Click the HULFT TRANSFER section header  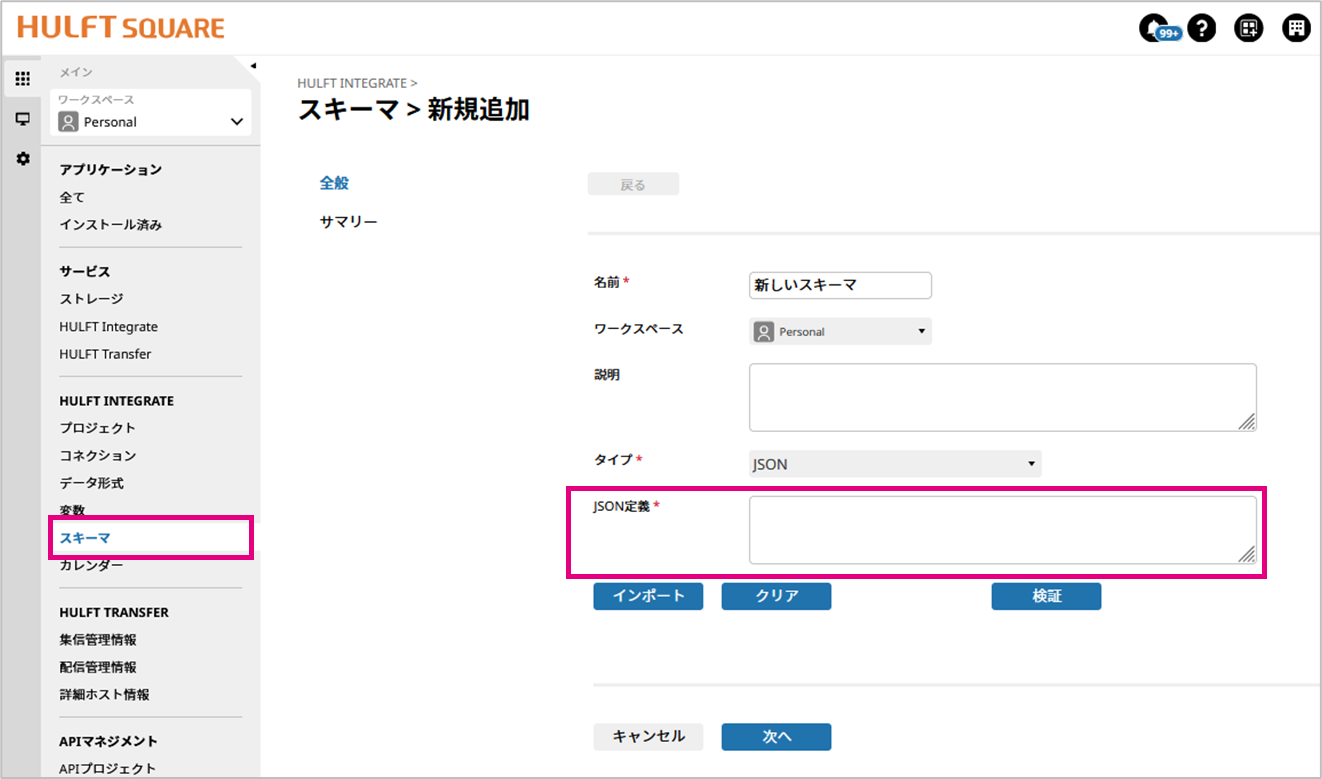[x=114, y=612]
